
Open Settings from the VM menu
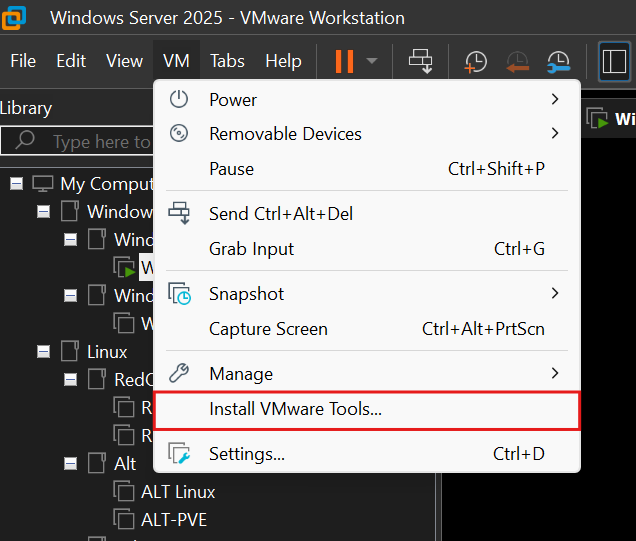coord(246,454)
